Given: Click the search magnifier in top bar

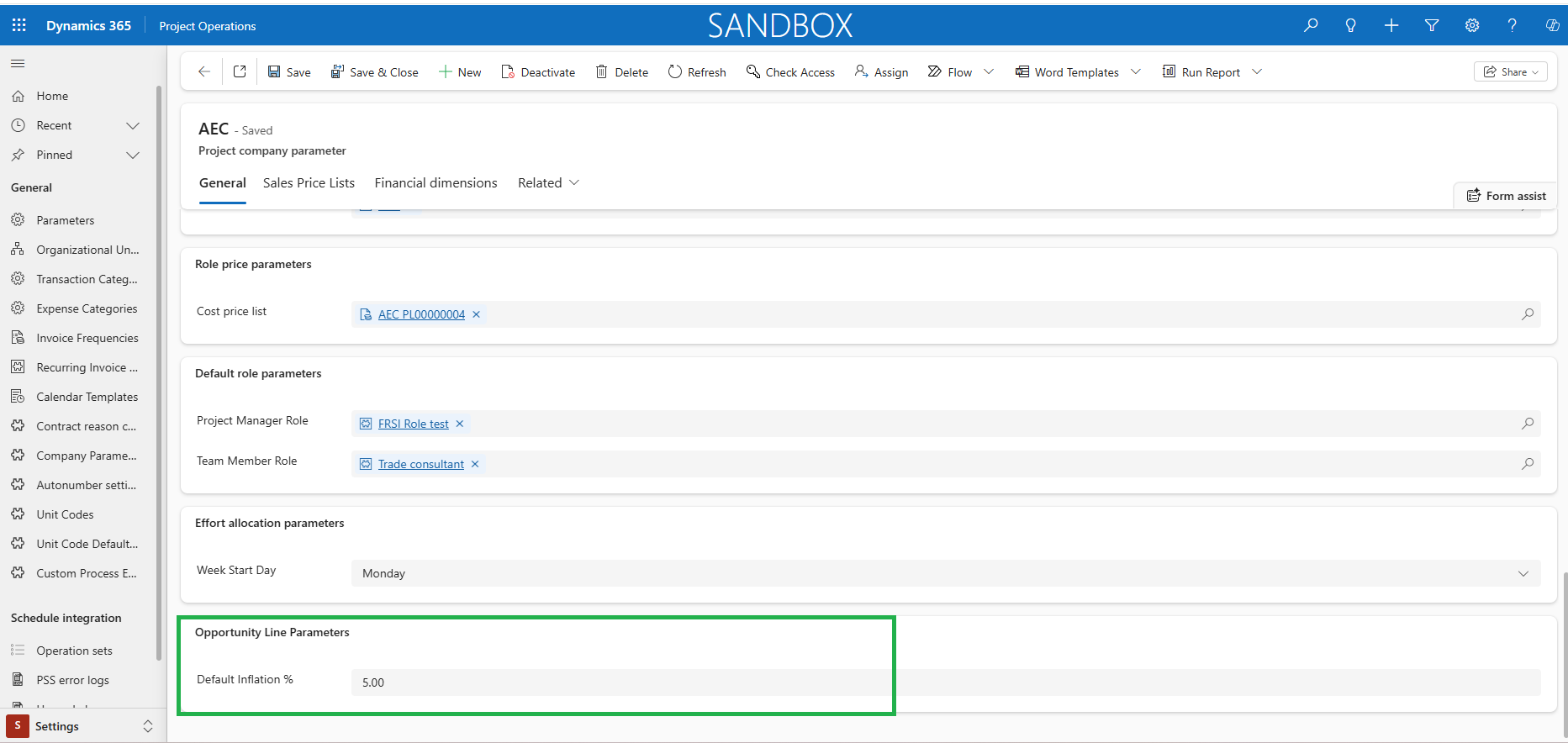Looking at the screenshot, I should tap(1311, 25).
